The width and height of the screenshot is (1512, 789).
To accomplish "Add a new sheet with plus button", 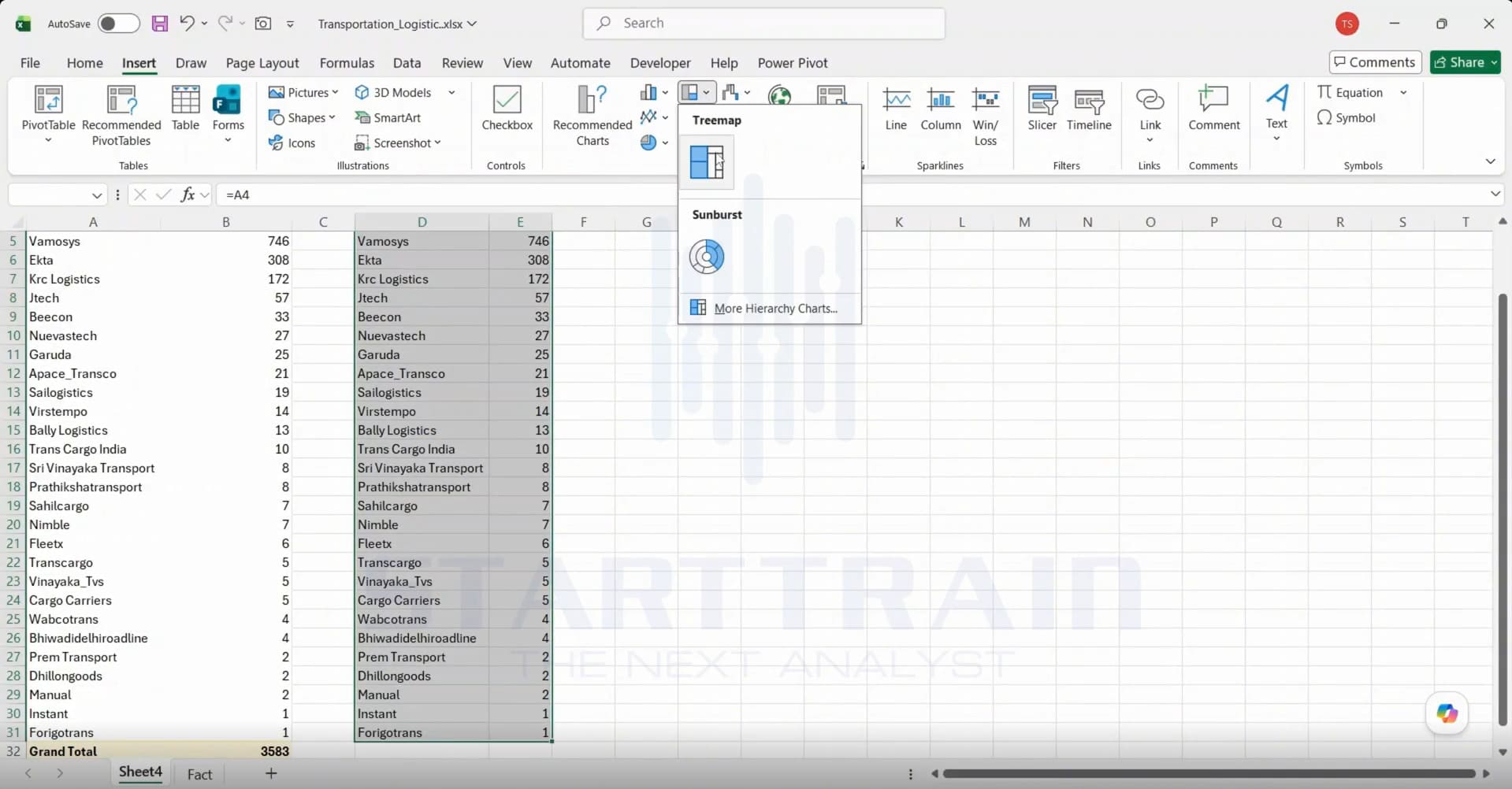I will click(271, 773).
